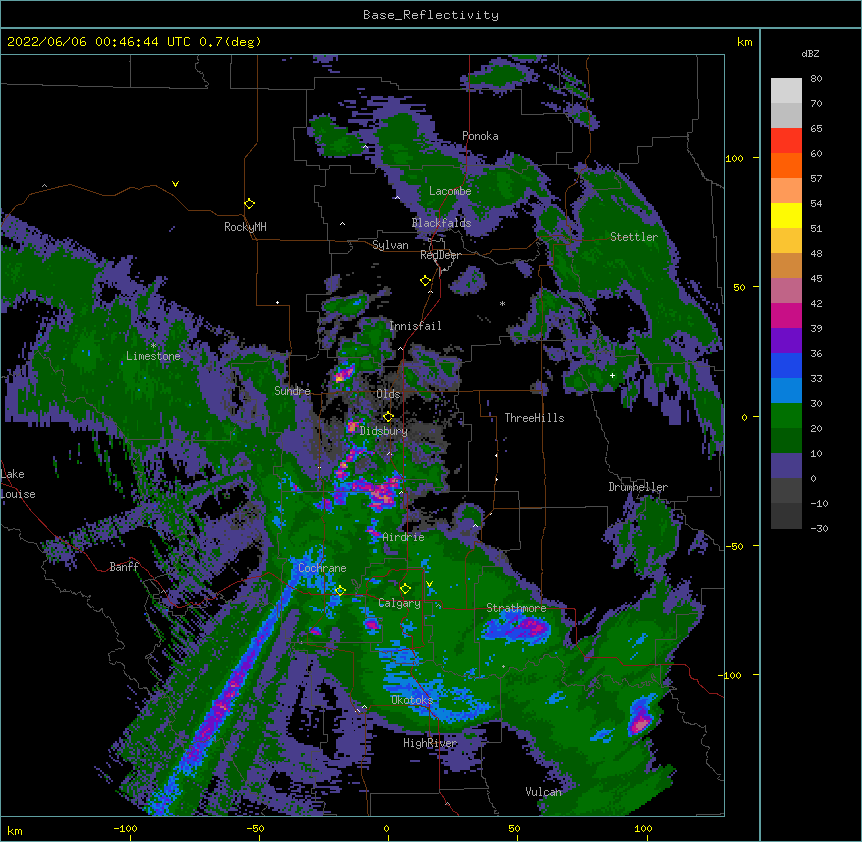
Task: Click the white asterisk east of Innisfail
Action: (502, 303)
